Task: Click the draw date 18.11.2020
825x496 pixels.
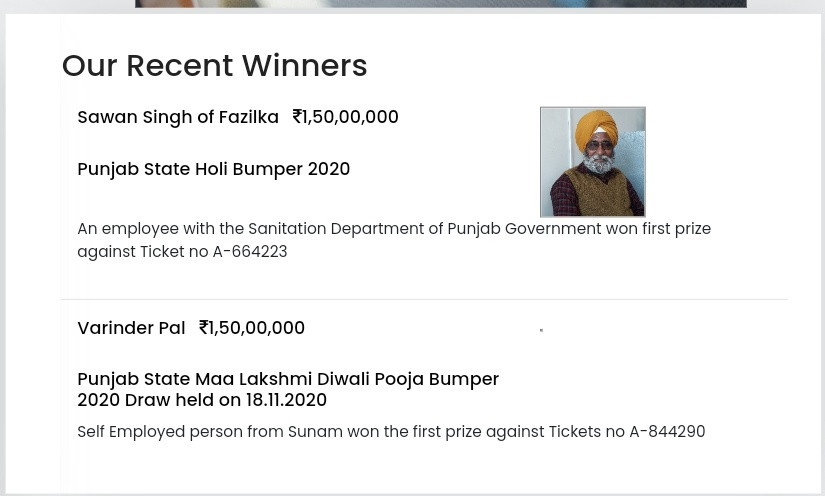Action: (286, 400)
